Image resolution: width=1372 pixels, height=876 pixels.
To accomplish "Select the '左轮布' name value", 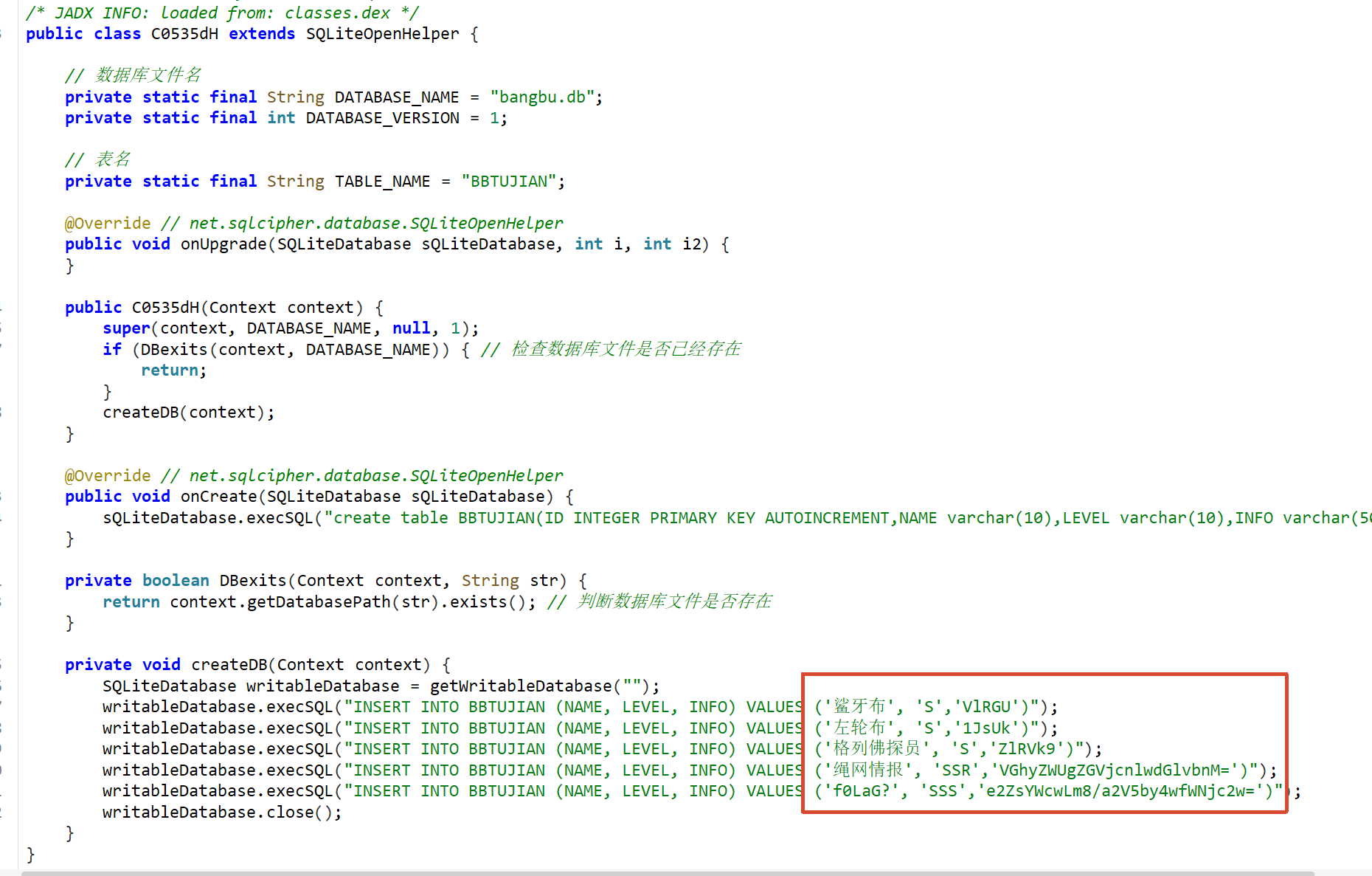I will 859,728.
